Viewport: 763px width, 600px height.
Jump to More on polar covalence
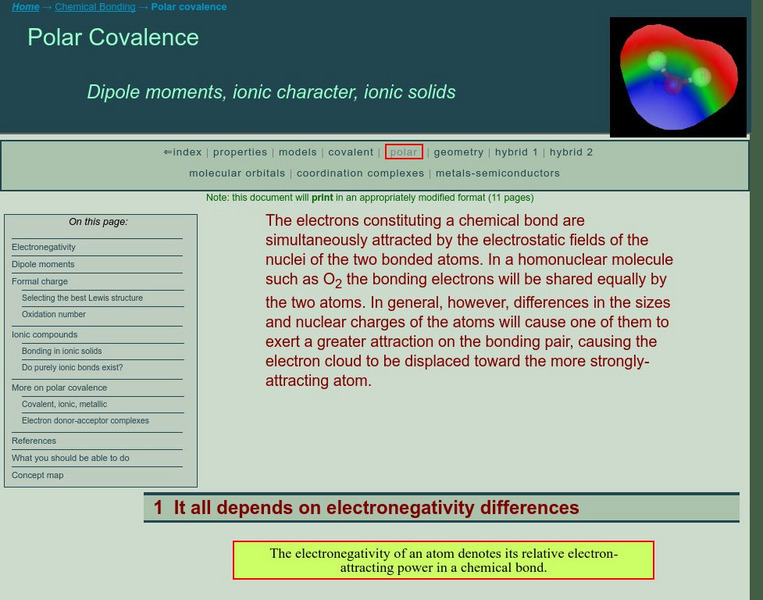[59, 387]
